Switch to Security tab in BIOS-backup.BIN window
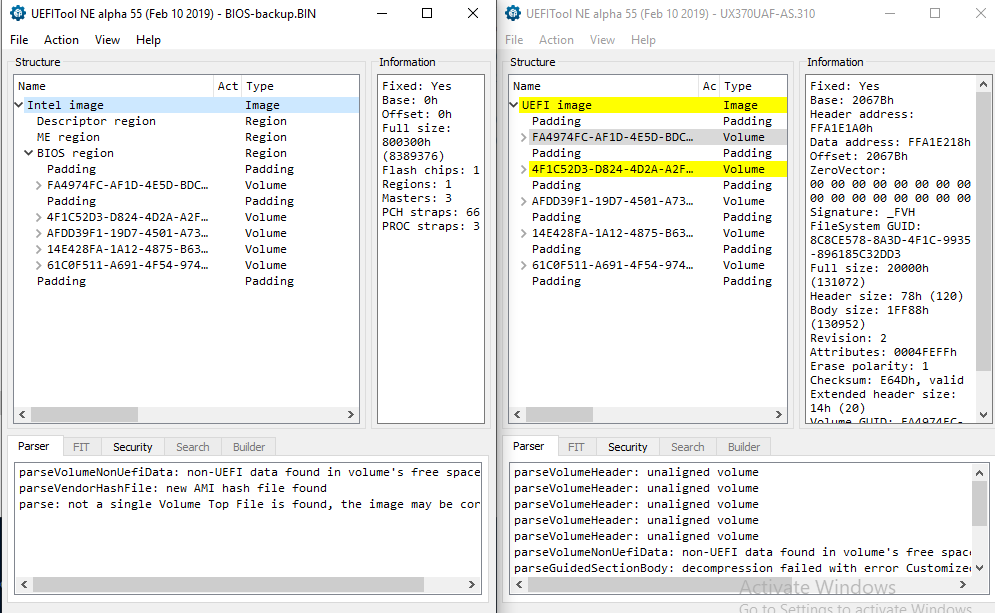This screenshot has height=613, width=995. click(x=133, y=447)
